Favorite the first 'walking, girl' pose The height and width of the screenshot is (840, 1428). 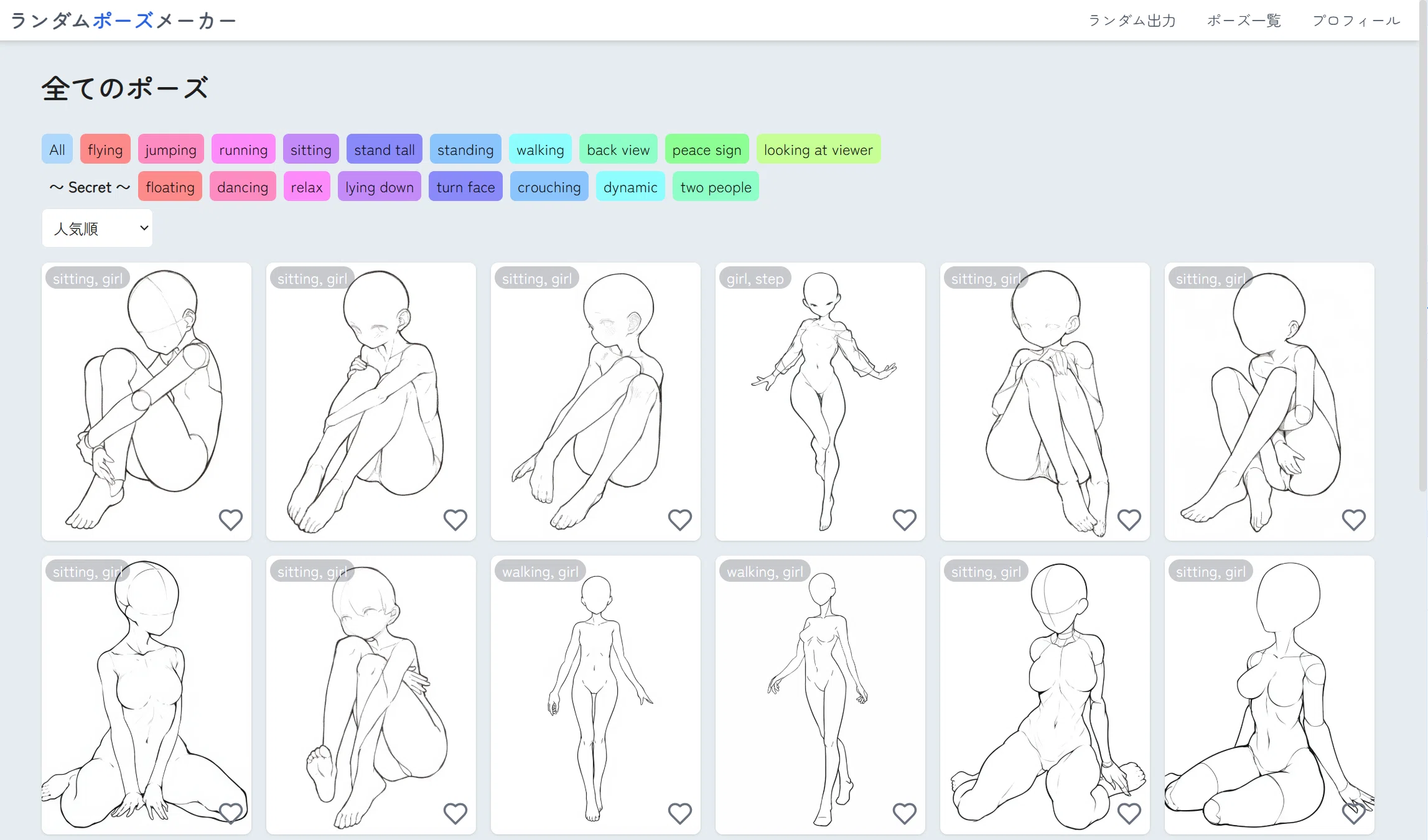[x=679, y=813]
